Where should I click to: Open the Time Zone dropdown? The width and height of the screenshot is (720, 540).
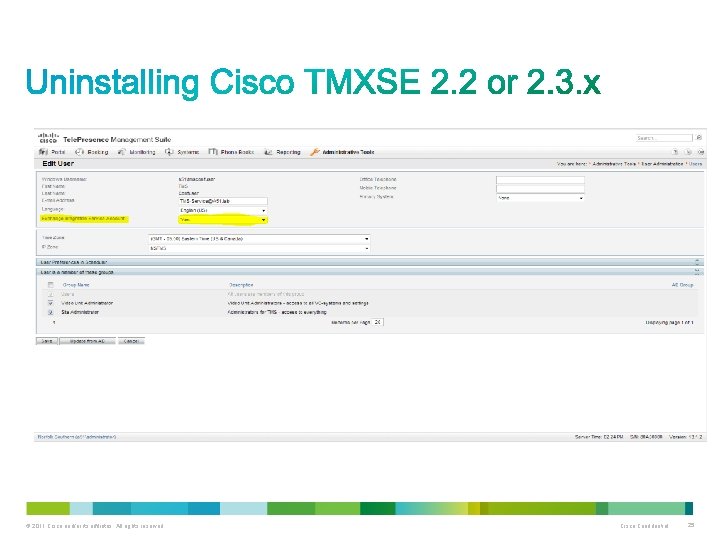(x=259, y=239)
